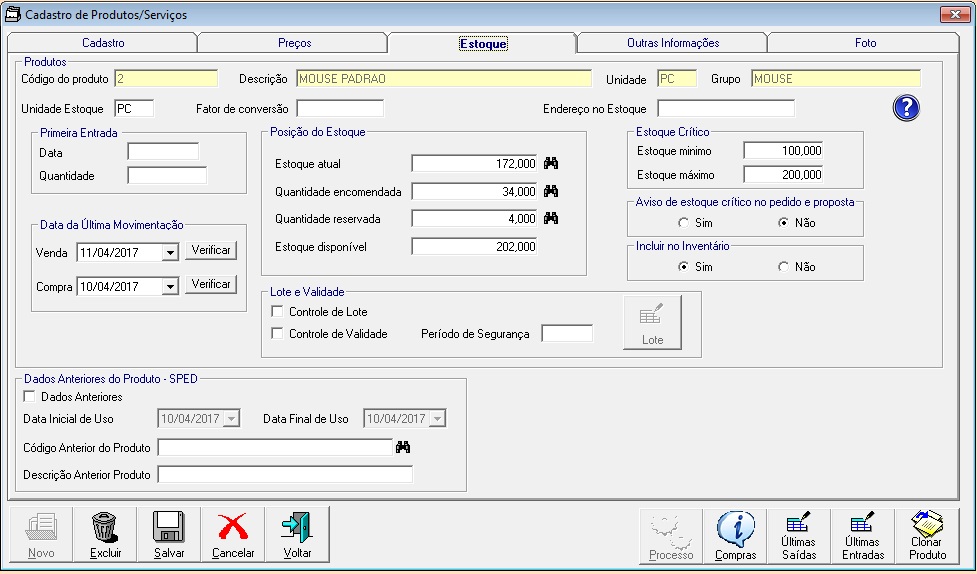Image resolution: width=977 pixels, height=574 pixels.
Task: Delete the product with the Excluir trash button
Action: point(105,535)
